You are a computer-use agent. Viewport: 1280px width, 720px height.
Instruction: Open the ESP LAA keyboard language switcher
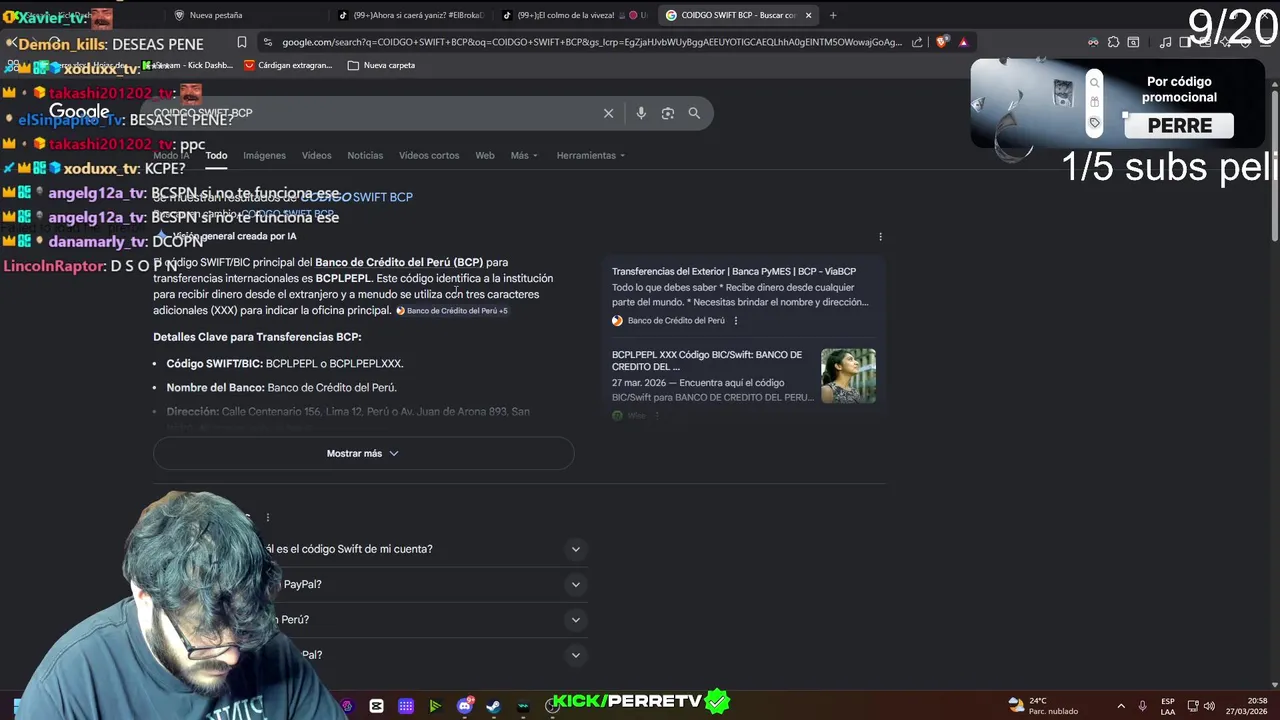(1168, 706)
